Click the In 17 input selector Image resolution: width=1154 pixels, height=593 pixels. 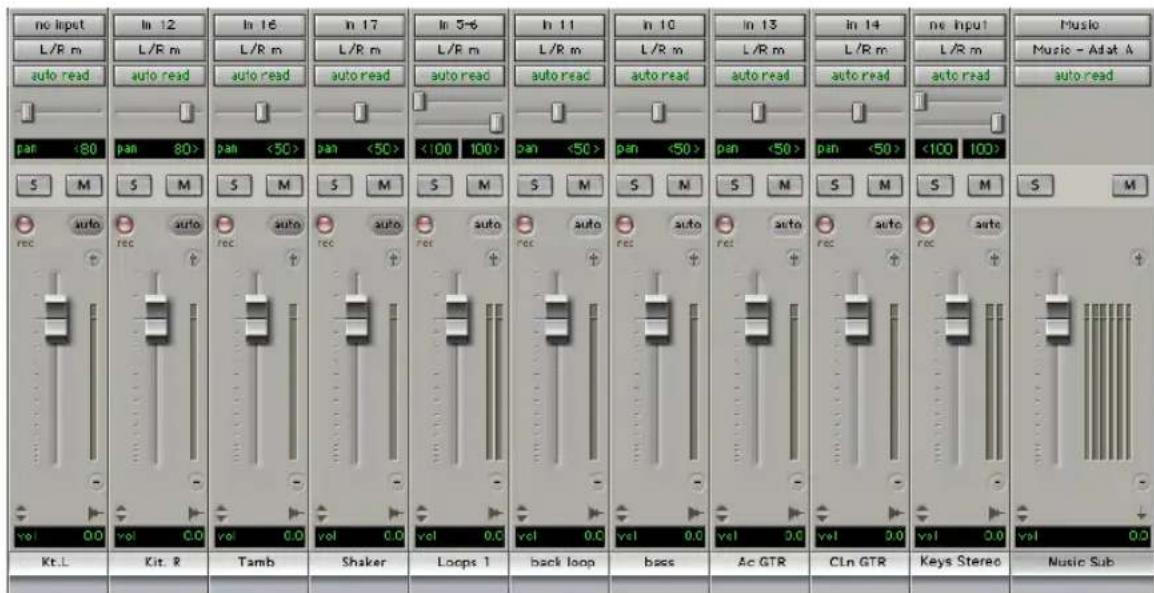pos(359,25)
